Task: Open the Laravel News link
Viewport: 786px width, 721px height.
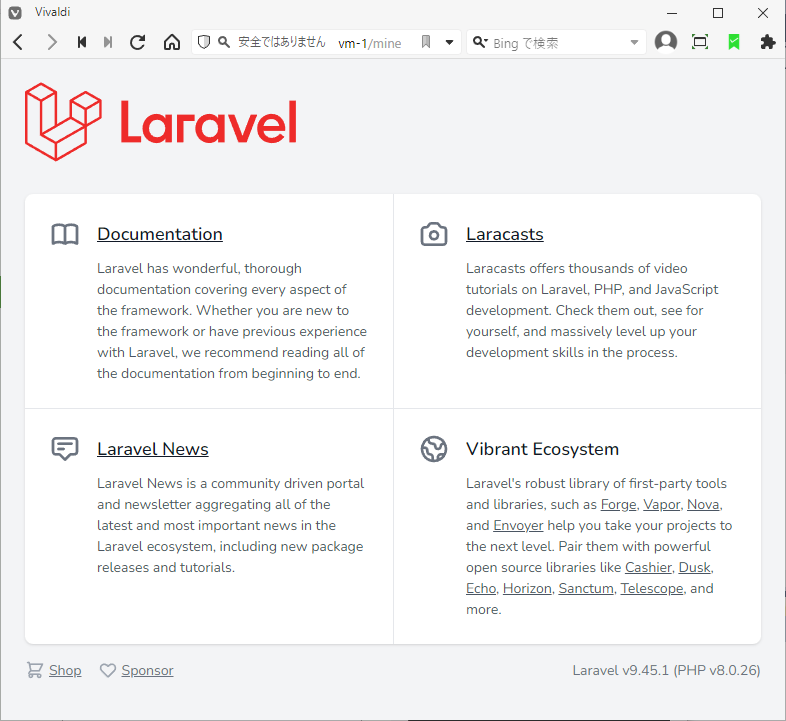Action: click(x=153, y=449)
